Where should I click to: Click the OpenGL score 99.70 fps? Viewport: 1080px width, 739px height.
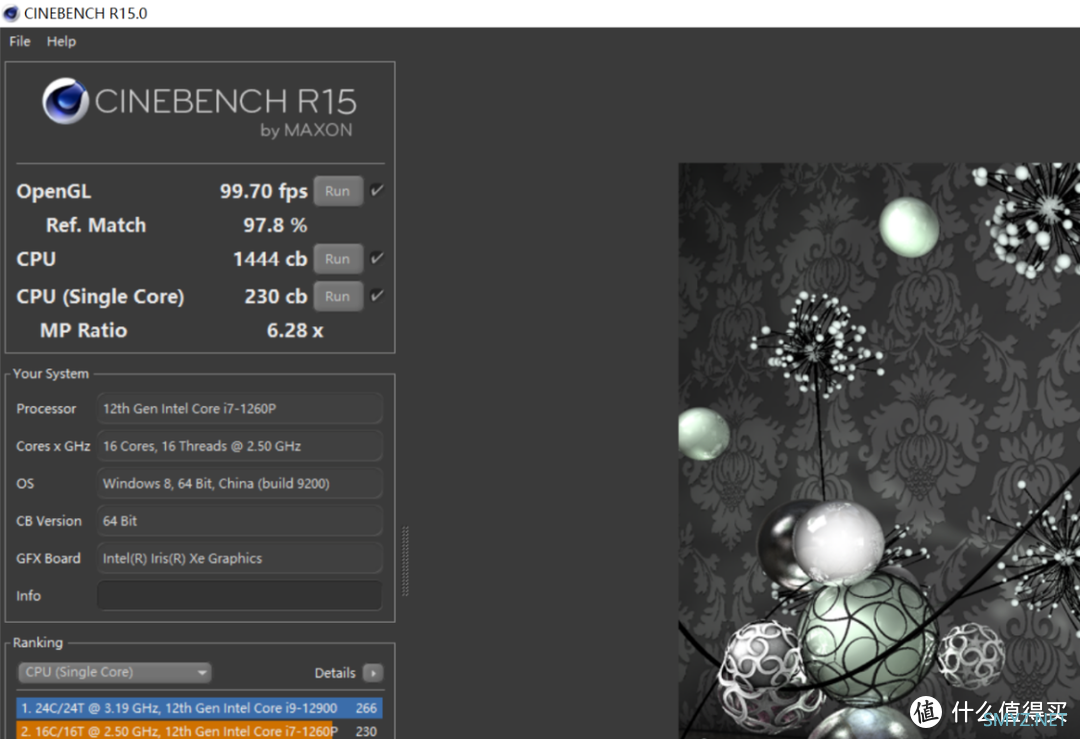pyautogui.click(x=264, y=191)
